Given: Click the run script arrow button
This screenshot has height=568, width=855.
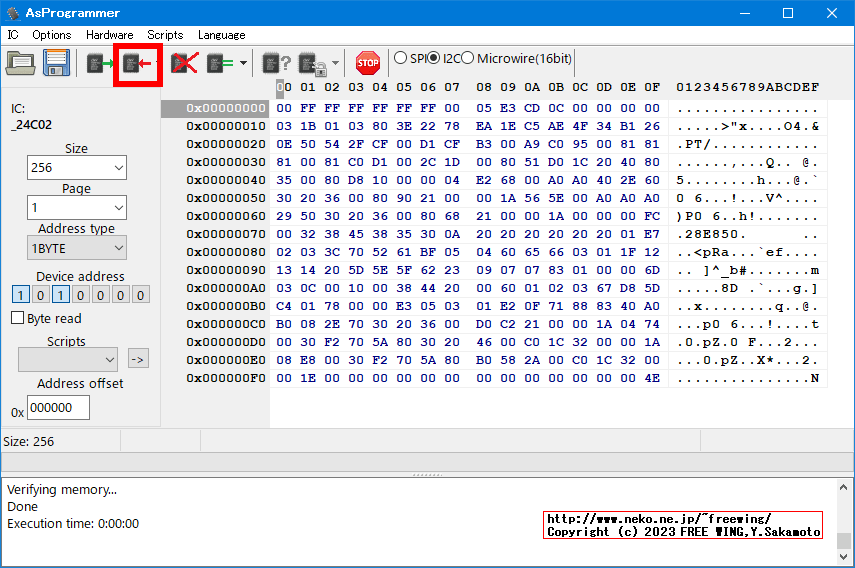Looking at the screenshot, I should (x=138, y=359).
